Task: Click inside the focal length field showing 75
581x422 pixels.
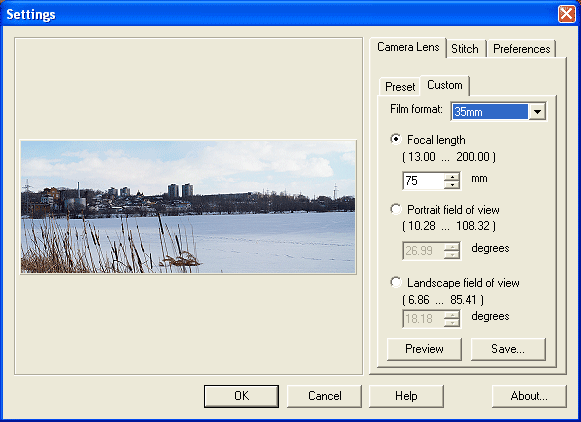Action: point(423,181)
